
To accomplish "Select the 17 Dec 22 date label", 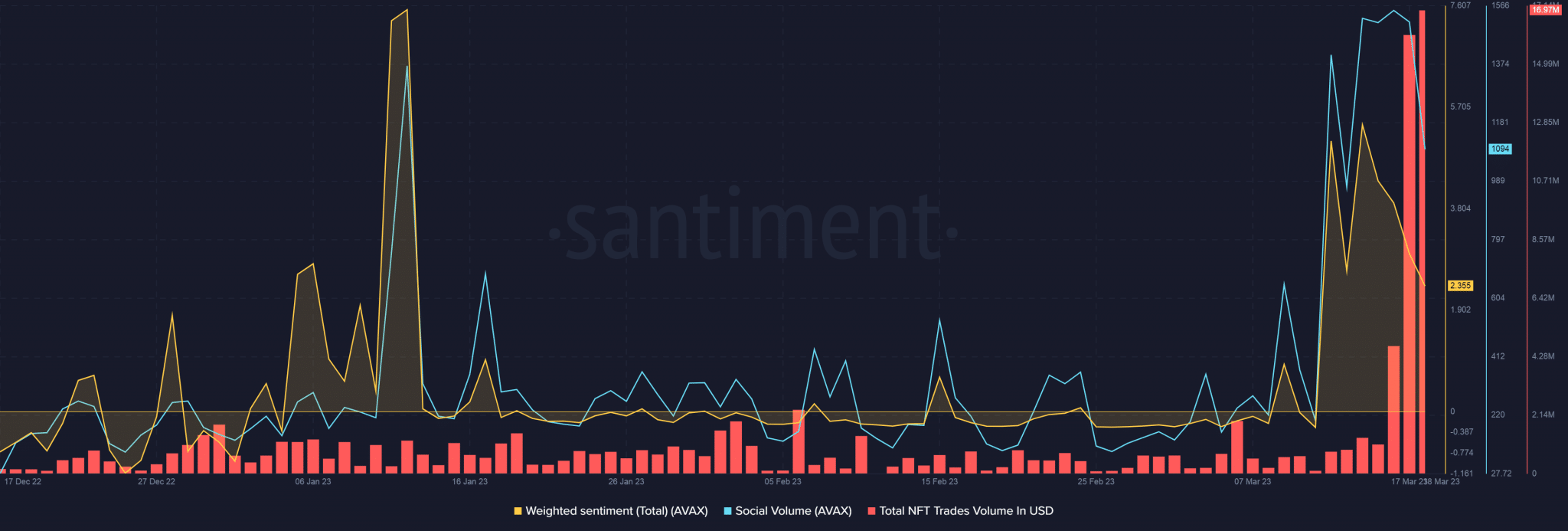I will 23,482.
